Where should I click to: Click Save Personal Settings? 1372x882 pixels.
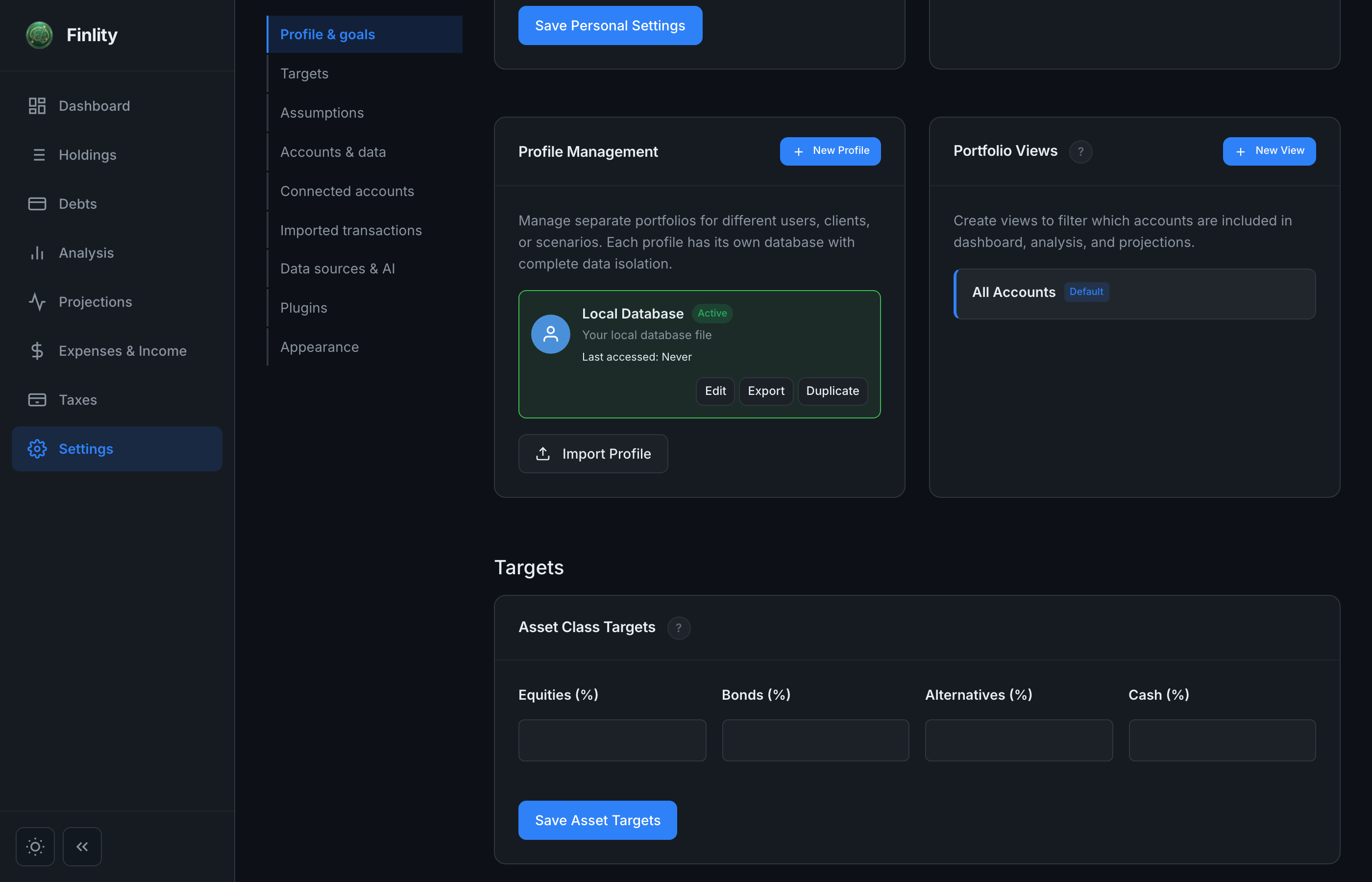(610, 26)
